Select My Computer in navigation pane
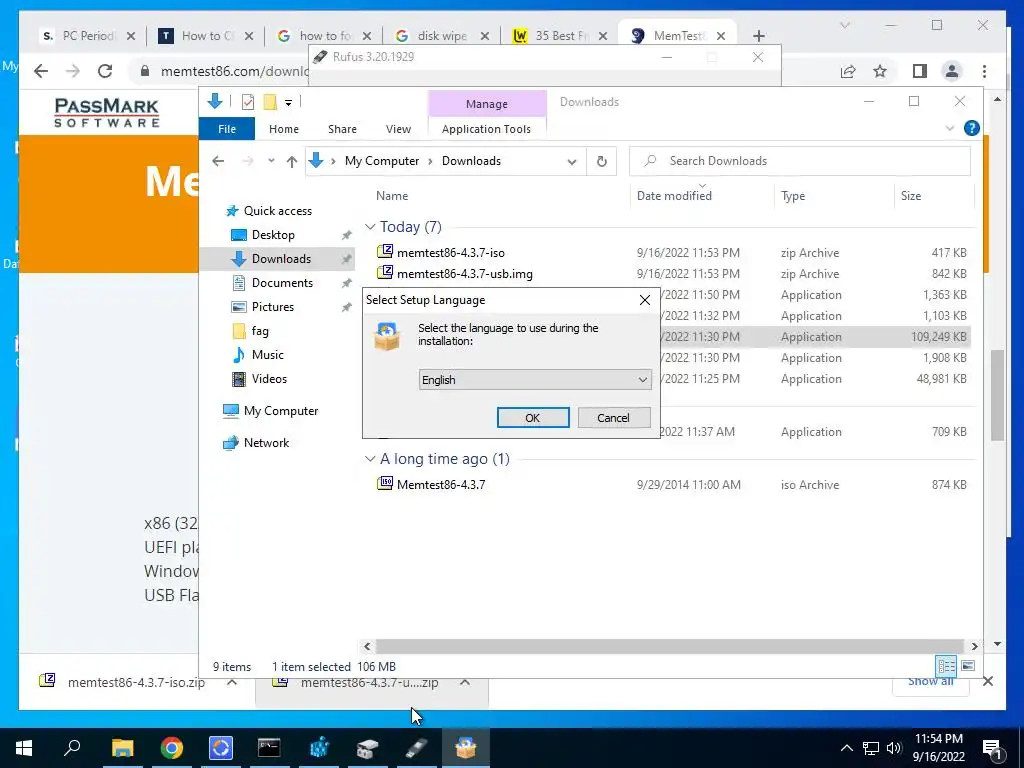The width and height of the screenshot is (1024, 768). [x=281, y=411]
